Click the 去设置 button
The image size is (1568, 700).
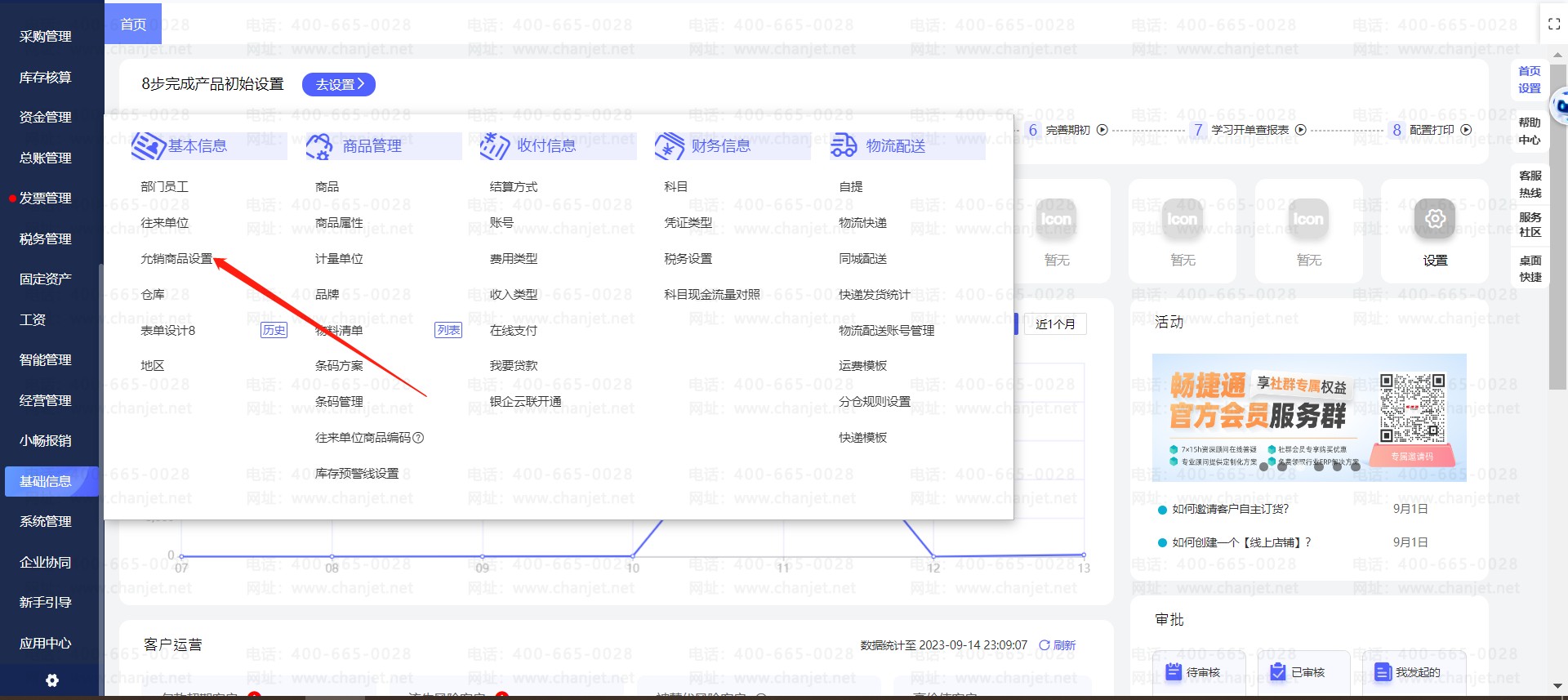pos(339,84)
